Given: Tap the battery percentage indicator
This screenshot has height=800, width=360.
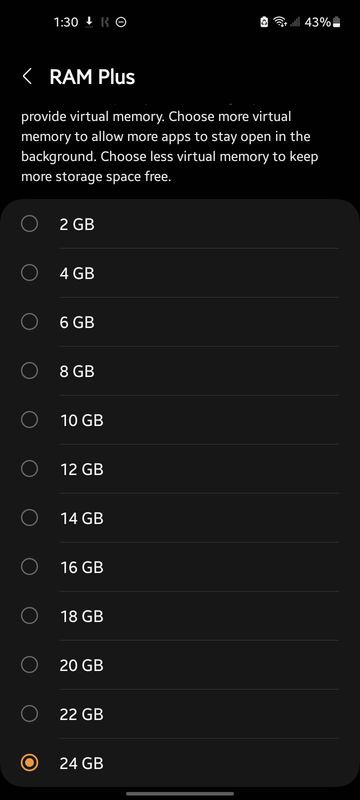Looking at the screenshot, I should click(x=318, y=22).
